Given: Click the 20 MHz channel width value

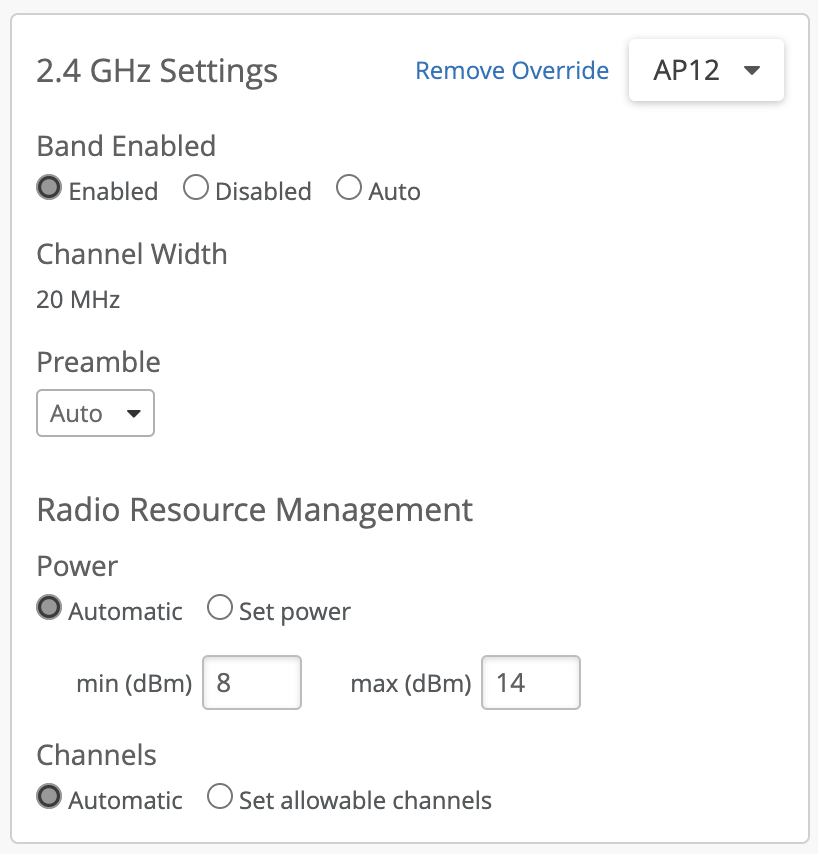Looking at the screenshot, I should [78, 299].
